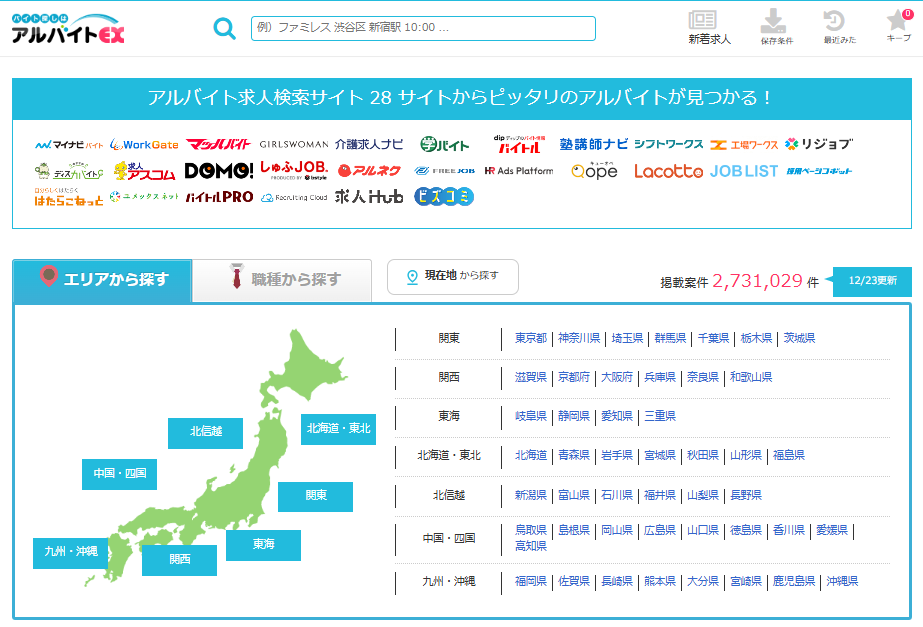Open the 大阪府 prefecture link
Image resolution: width=923 pixels, height=627 pixels.
click(616, 377)
